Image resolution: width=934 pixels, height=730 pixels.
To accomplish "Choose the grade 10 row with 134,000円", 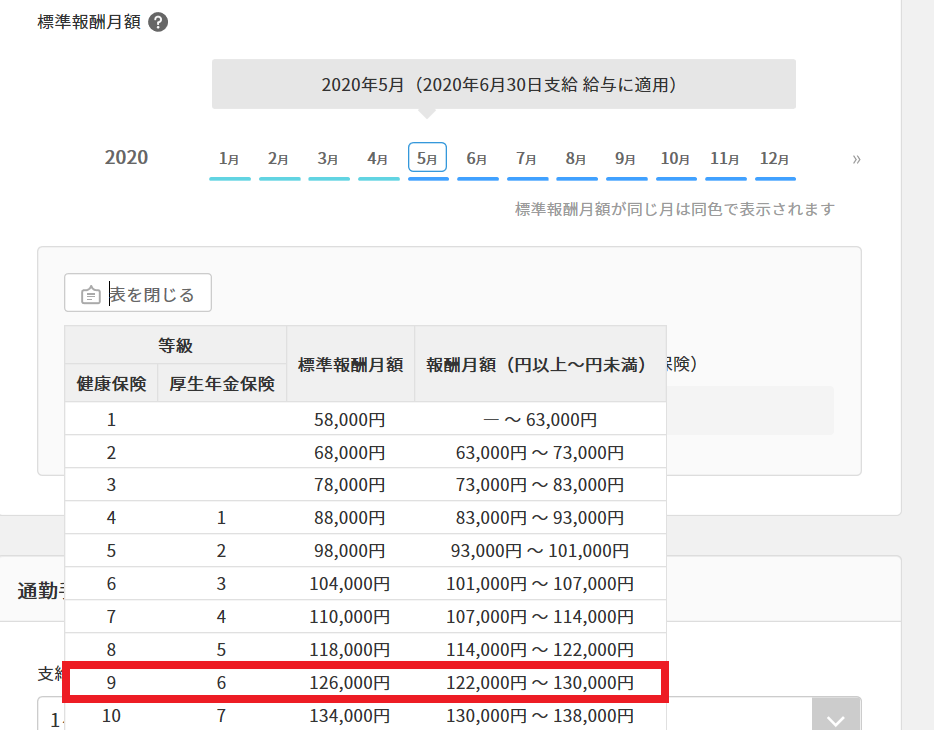I will point(365,716).
